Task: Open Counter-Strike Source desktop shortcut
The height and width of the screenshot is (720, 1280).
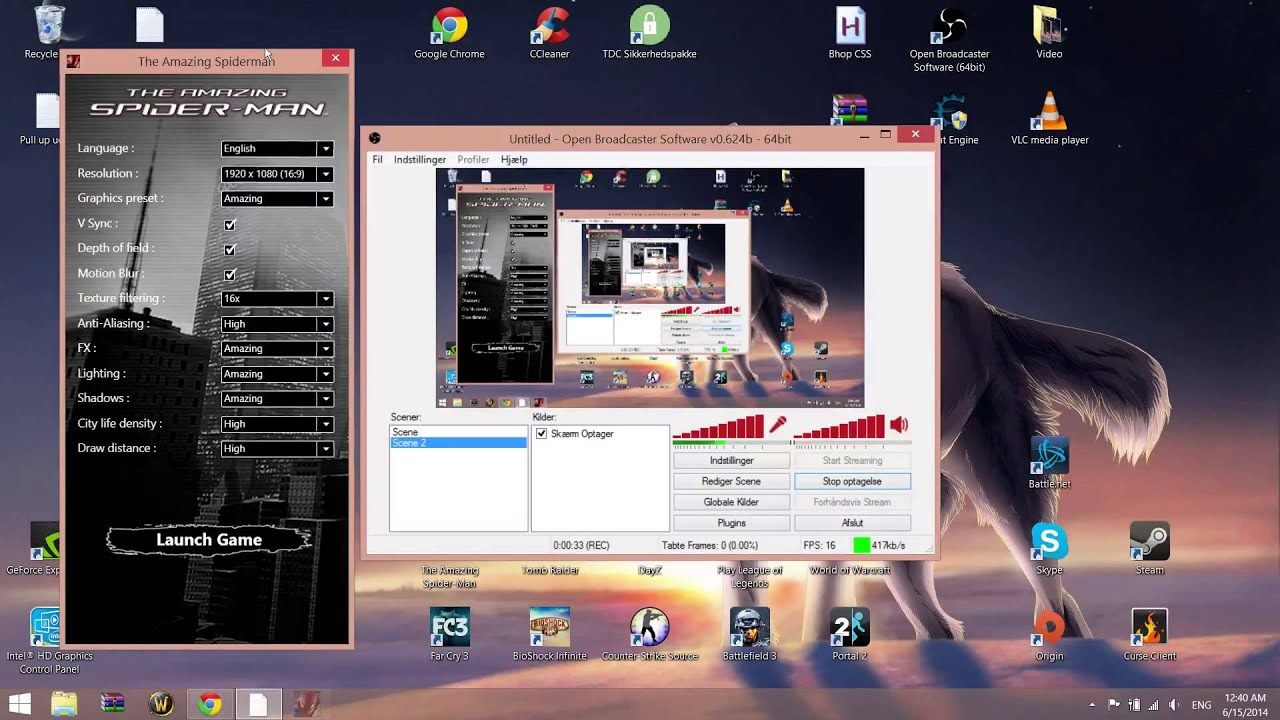Action: tap(649, 635)
